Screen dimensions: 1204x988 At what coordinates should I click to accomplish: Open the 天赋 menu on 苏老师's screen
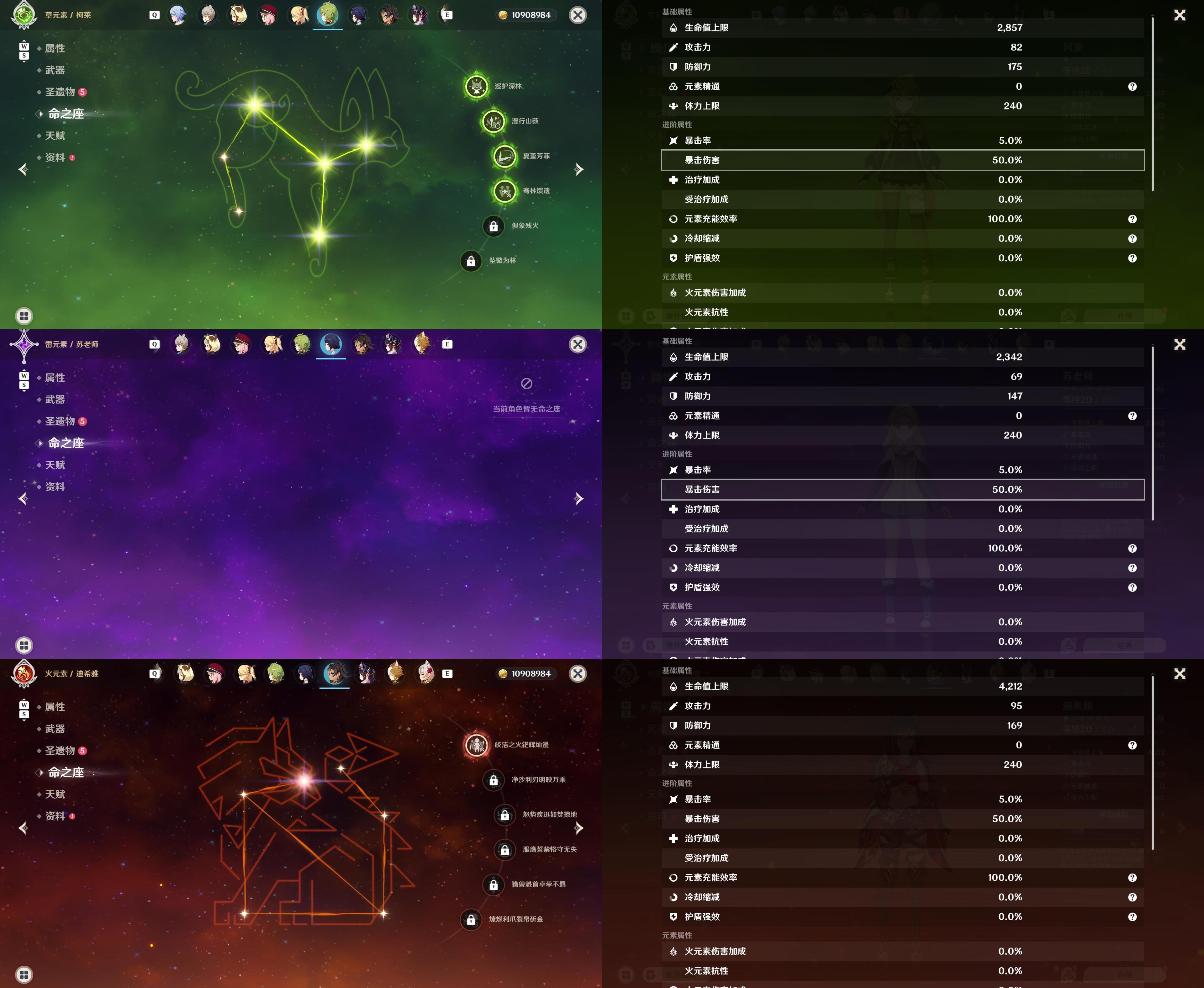pyautogui.click(x=55, y=465)
